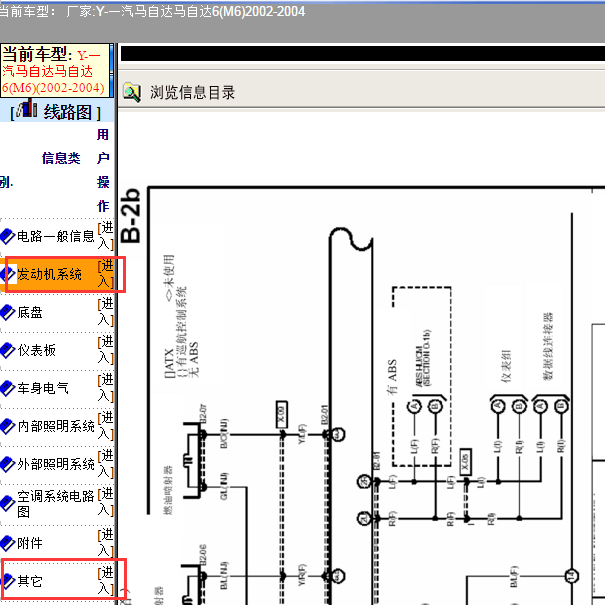Image resolution: width=605 pixels, height=605 pixels.
Task: Open the 仪表板 category
Action: click(37, 350)
